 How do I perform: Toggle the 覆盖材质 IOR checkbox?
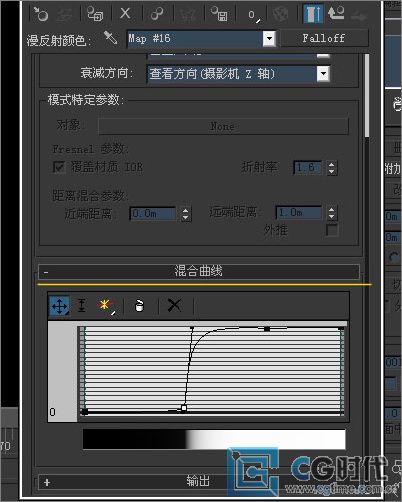pyautogui.click(x=59, y=167)
